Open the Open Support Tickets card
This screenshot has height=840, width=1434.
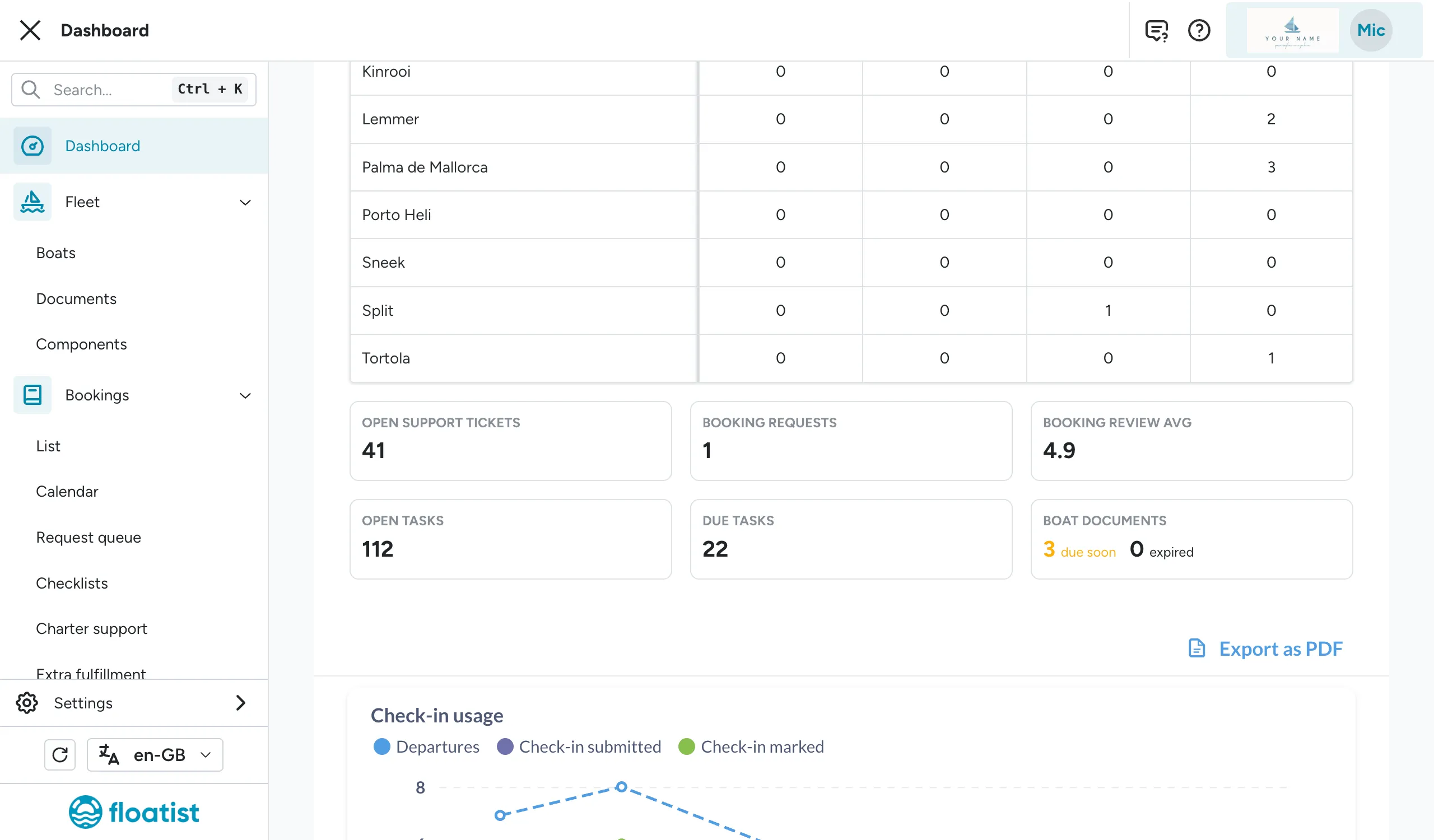point(510,441)
